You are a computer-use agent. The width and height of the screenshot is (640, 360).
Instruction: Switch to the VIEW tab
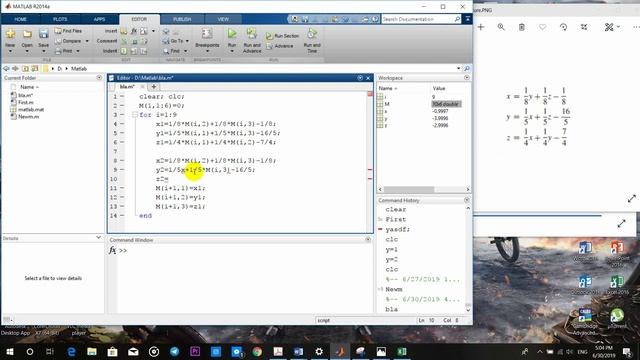pyautogui.click(x=223, y=19)
